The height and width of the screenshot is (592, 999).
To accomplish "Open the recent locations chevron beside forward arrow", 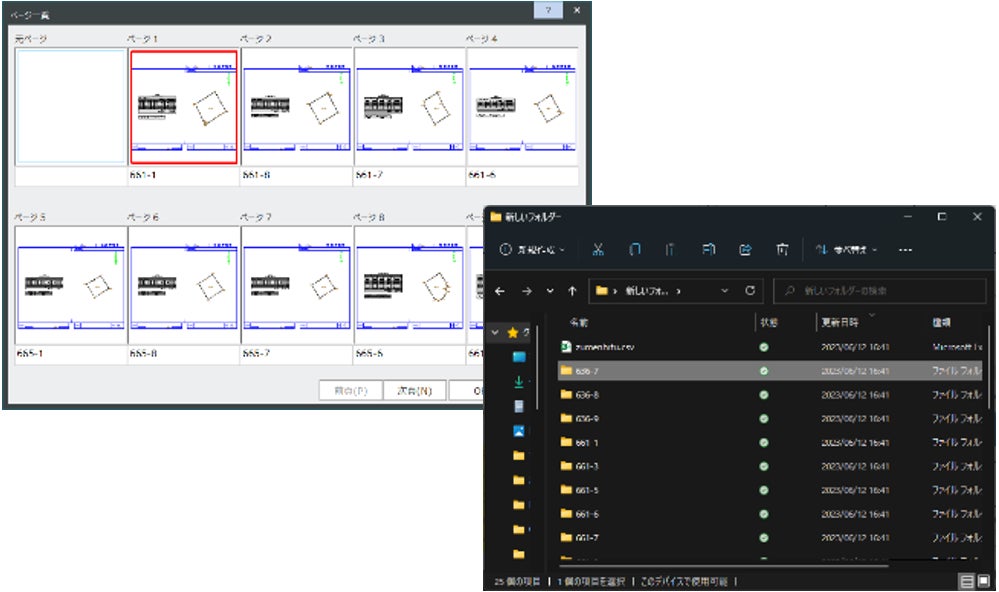I will click(x=550, y=291).
